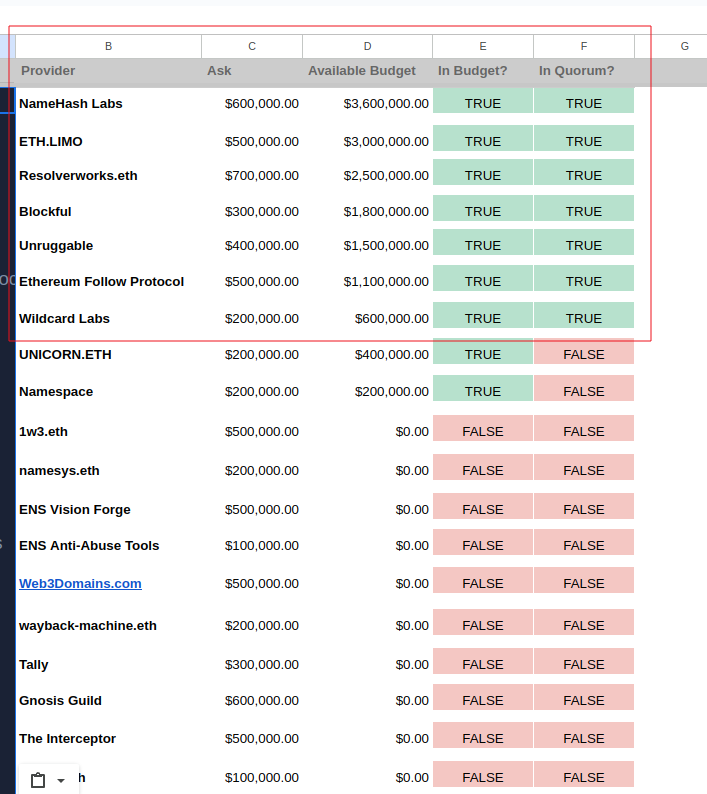Click NameHash Labs In Quorum TRUE cell
The height and width of the screenshot is (794, 707).
pos(583,100)
